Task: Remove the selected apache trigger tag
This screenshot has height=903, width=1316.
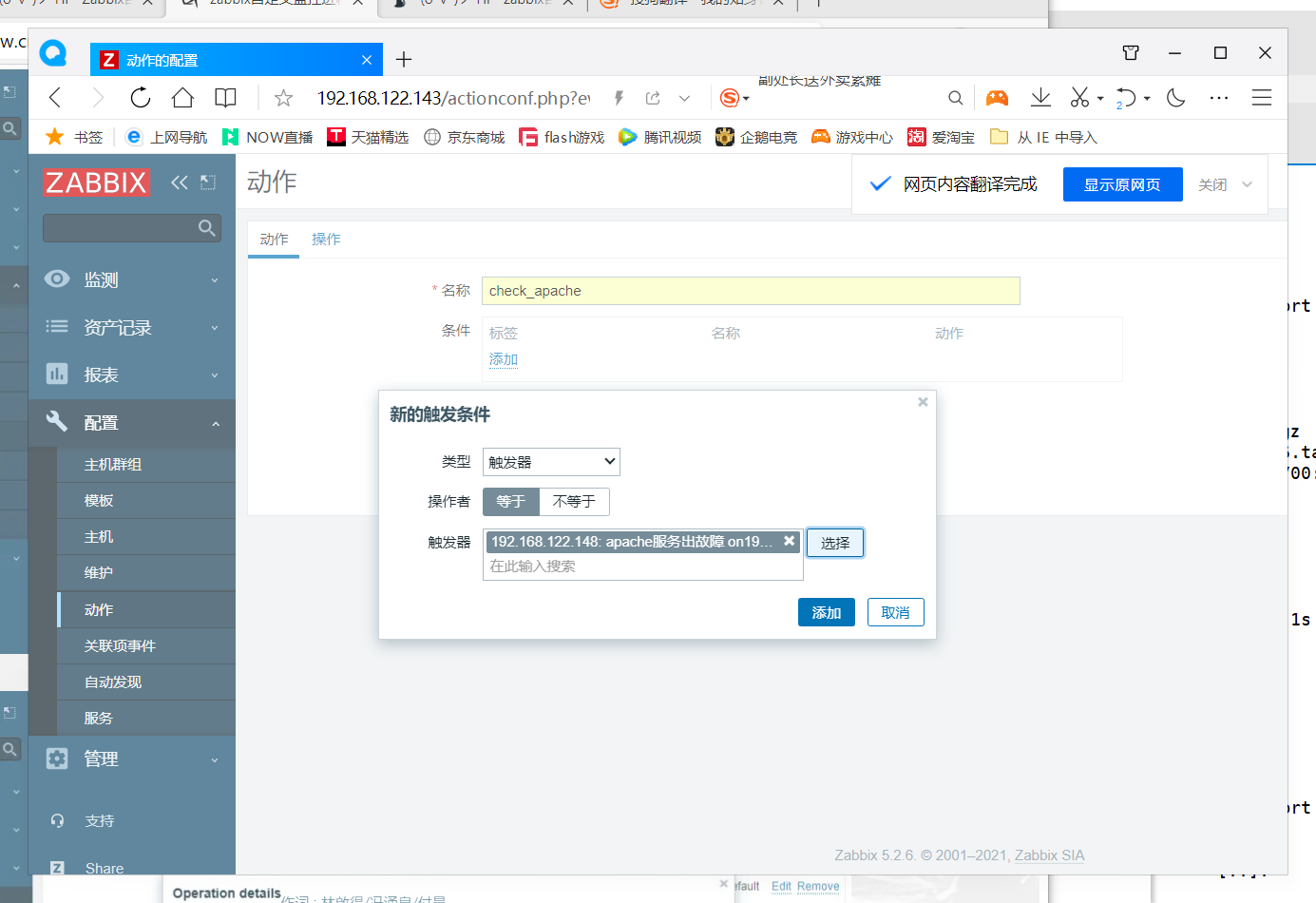Action: click(789, 541)
